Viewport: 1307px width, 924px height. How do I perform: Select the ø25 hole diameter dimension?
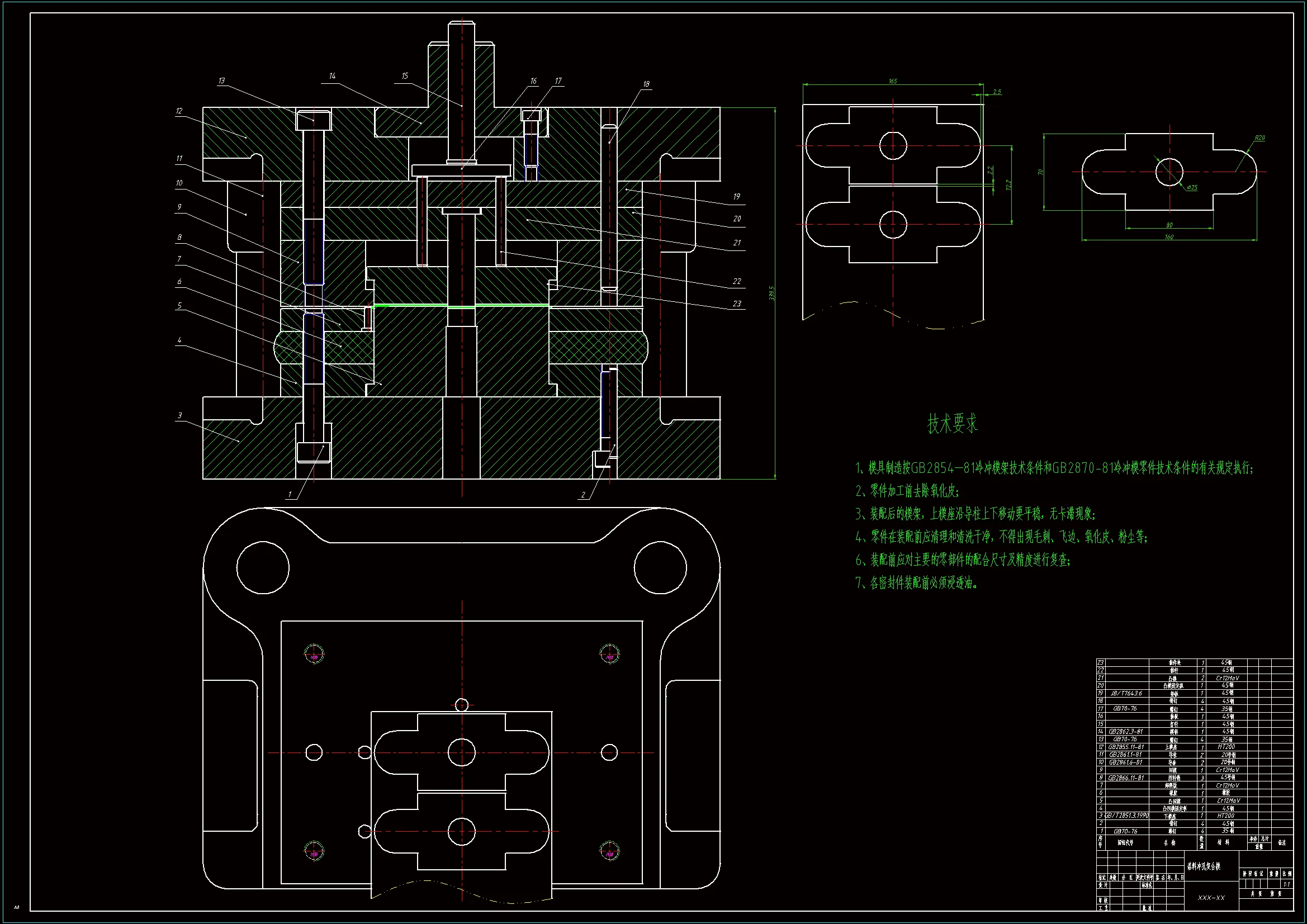click(1192, 187)
